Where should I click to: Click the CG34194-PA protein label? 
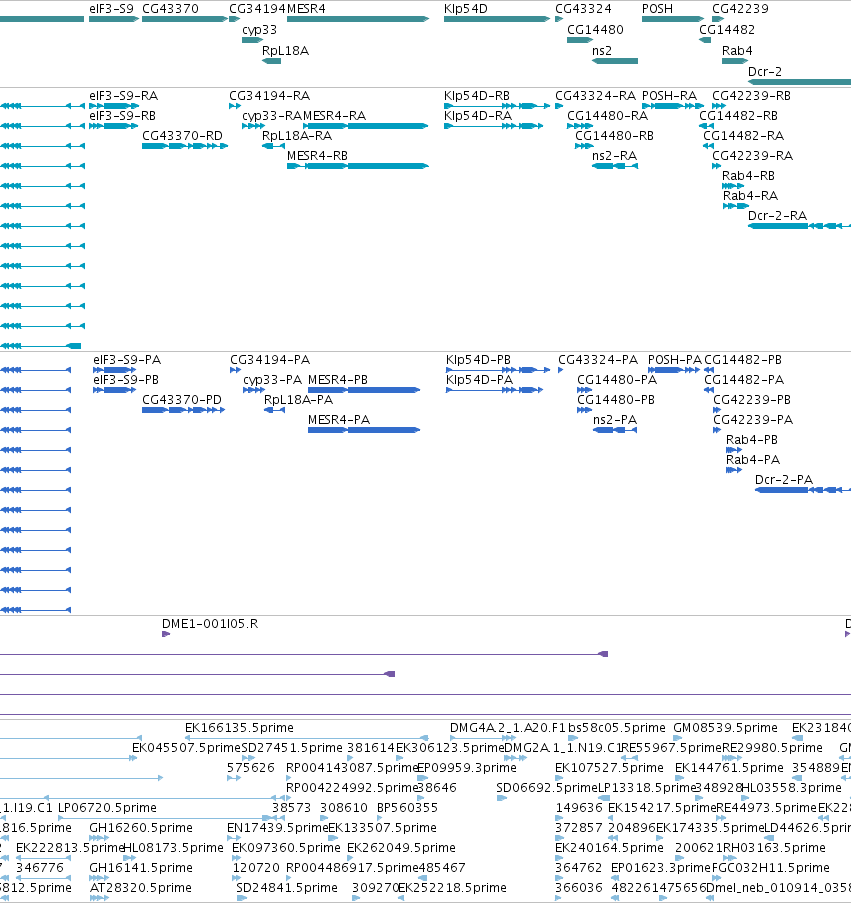(x=270, y=360)
